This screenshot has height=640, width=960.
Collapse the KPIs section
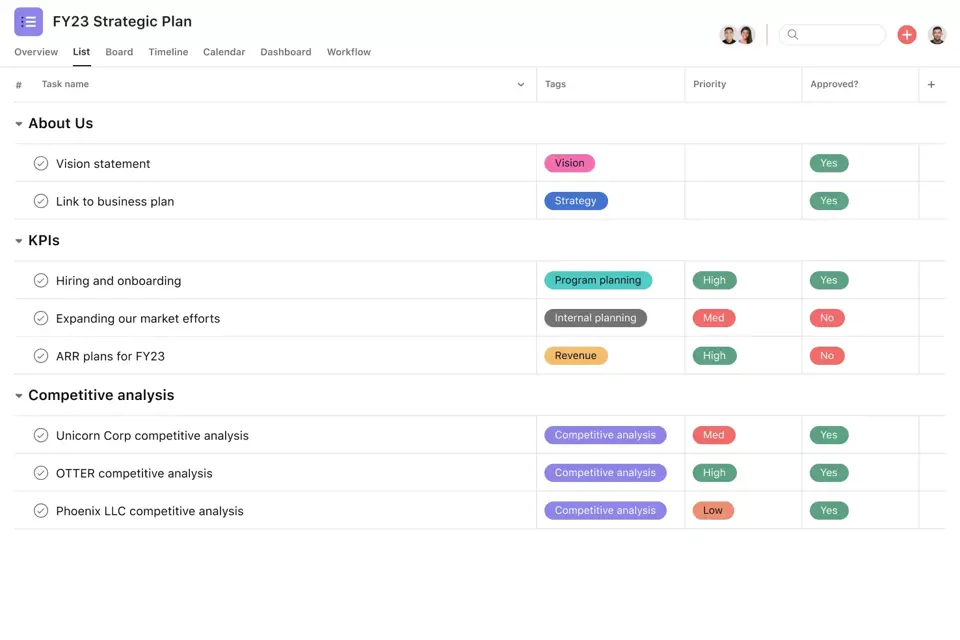point(18,240)
